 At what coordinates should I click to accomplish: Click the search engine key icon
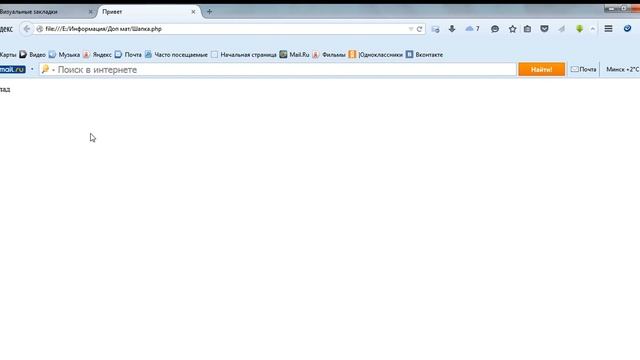(45, 69)
